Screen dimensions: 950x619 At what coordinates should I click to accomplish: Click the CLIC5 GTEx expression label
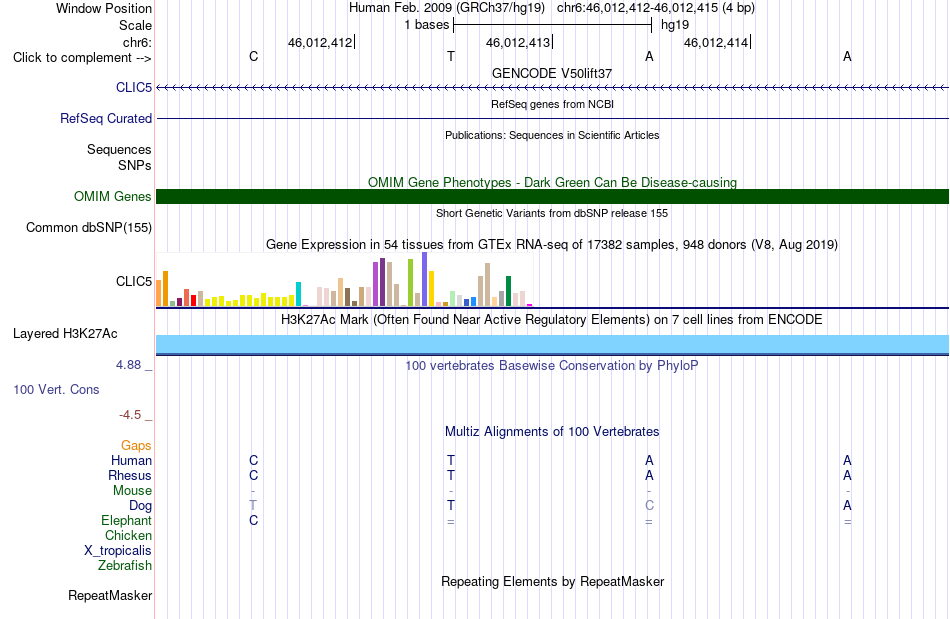pyautogui.click(x=134, y=281)
